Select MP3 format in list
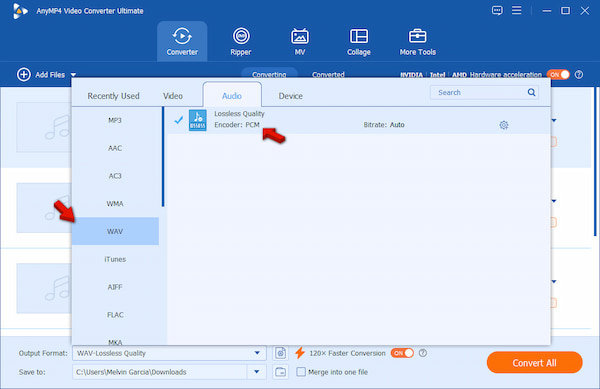Viewport: 600px width, 389px height. click(x=115, y=120)
